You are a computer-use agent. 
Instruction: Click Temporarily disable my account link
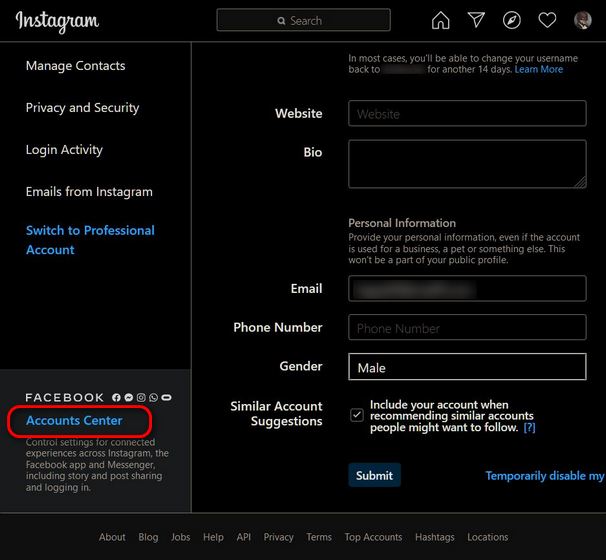(545, 476)
